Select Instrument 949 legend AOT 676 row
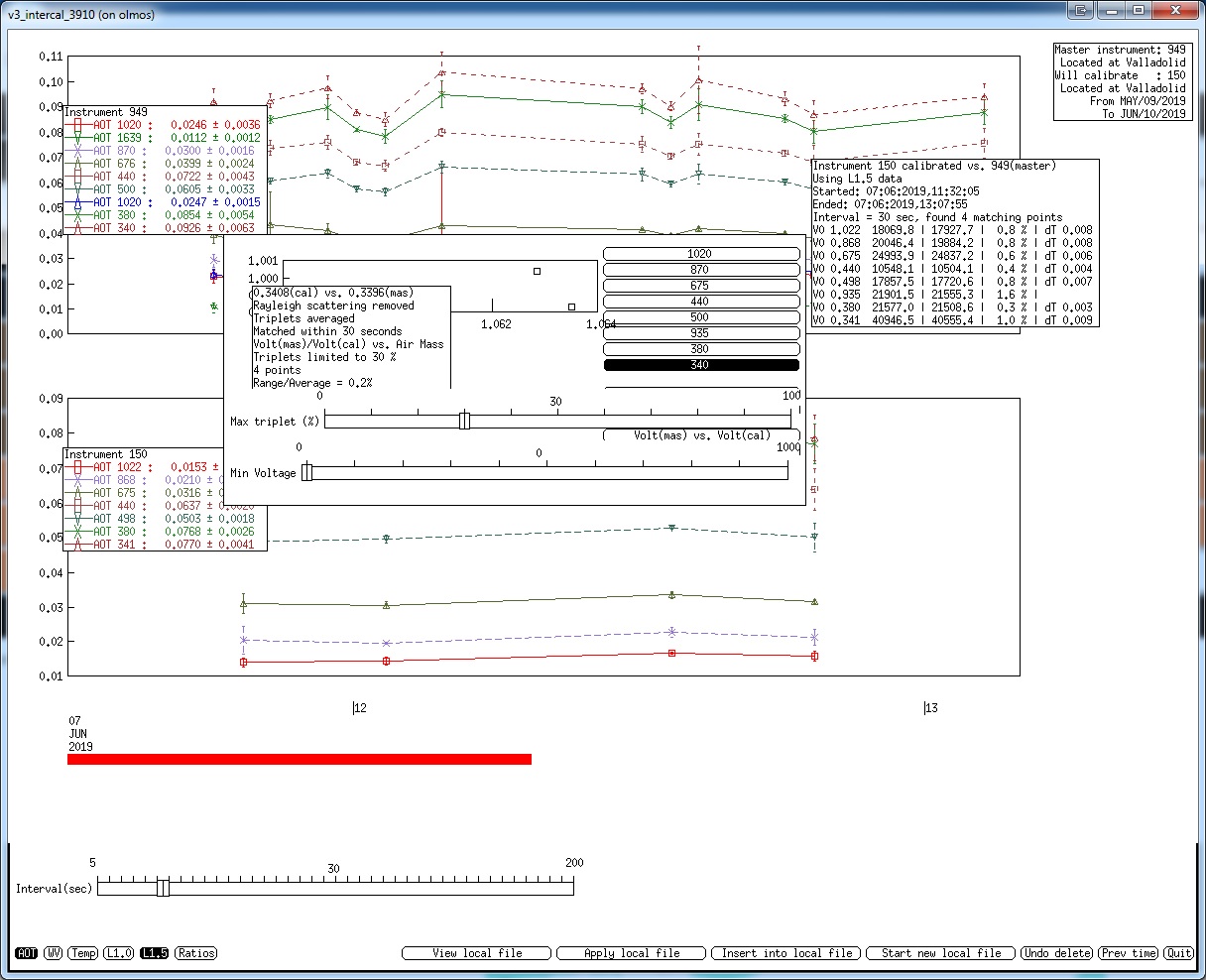The width and height of the screenshot is (1206, 980). 165,164
